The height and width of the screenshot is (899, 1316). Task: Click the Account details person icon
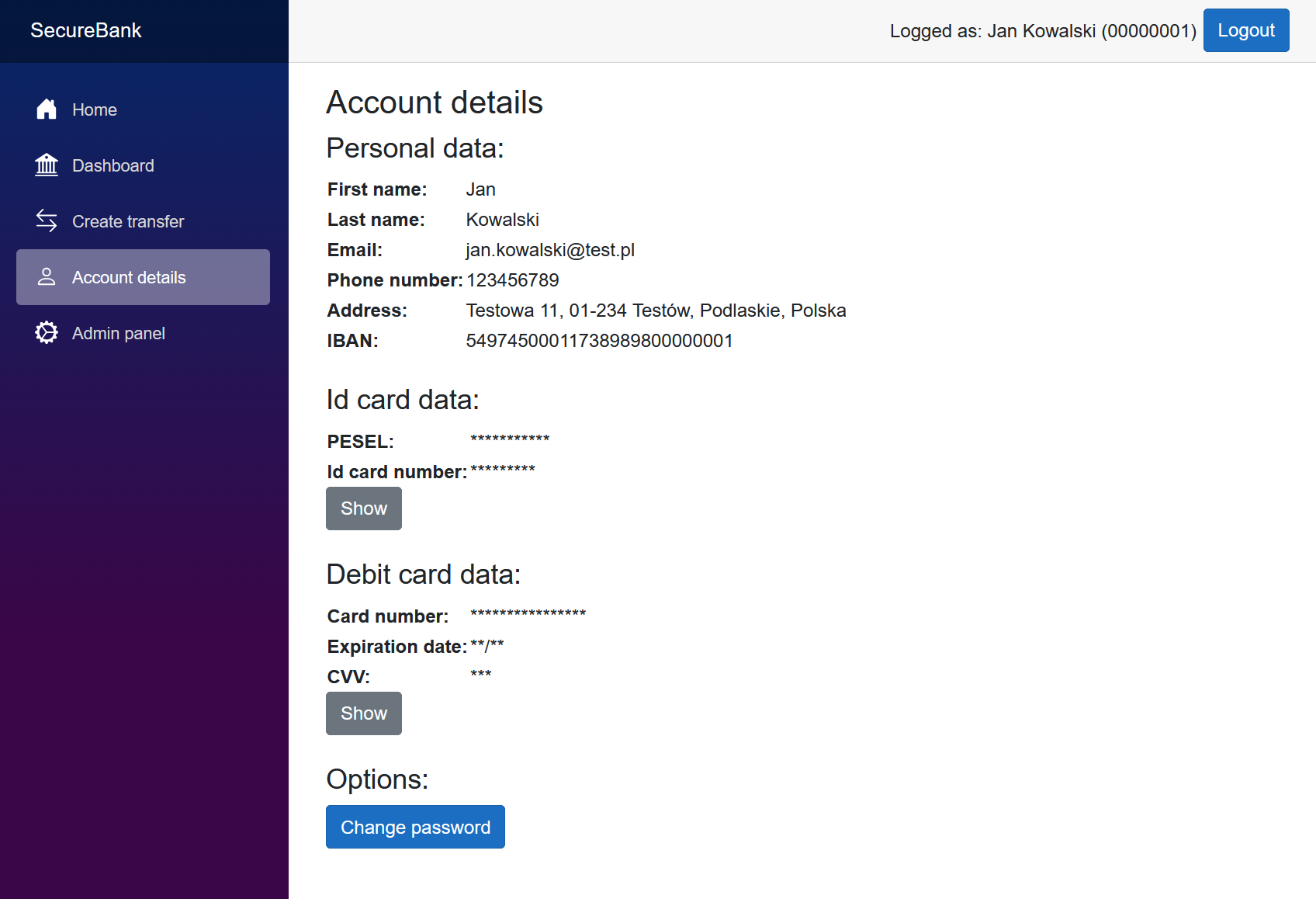[x=47, y=277]
